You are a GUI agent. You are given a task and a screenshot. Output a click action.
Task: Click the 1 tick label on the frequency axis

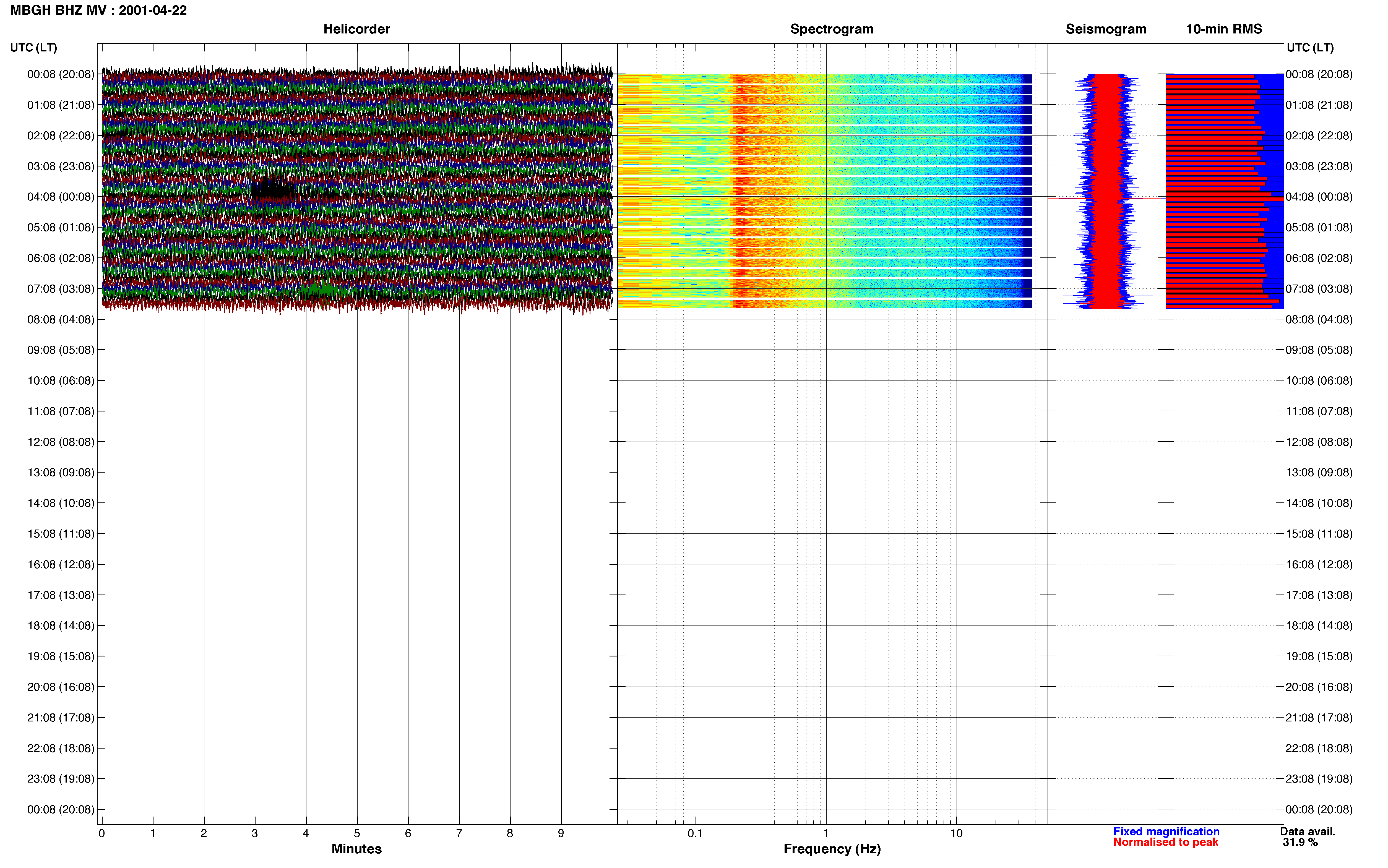click(826, 833)
